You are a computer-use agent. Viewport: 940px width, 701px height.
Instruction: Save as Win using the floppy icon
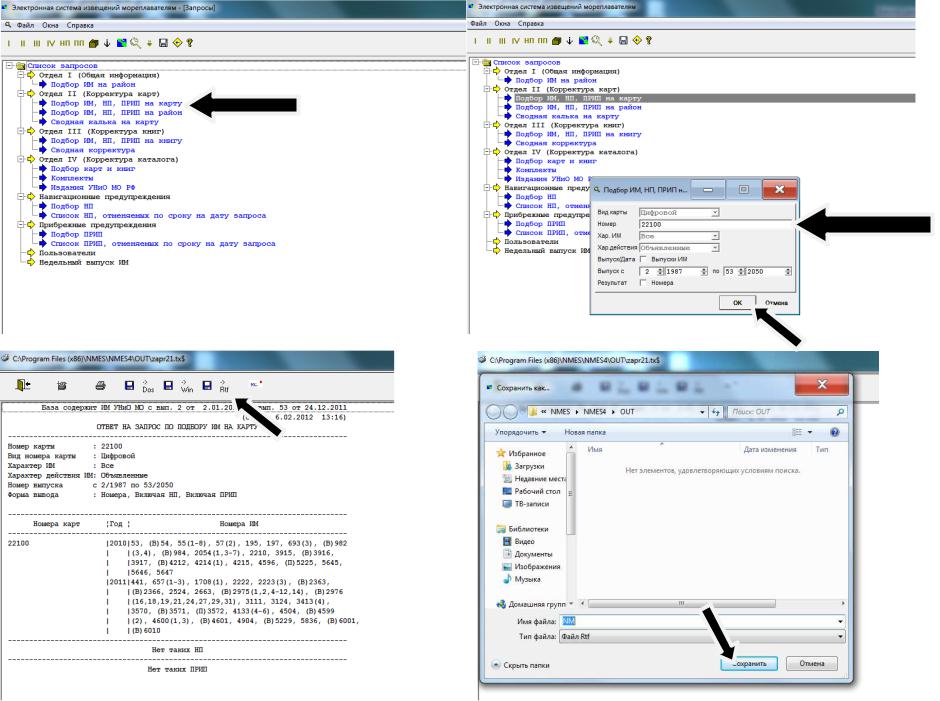point(168,386)
